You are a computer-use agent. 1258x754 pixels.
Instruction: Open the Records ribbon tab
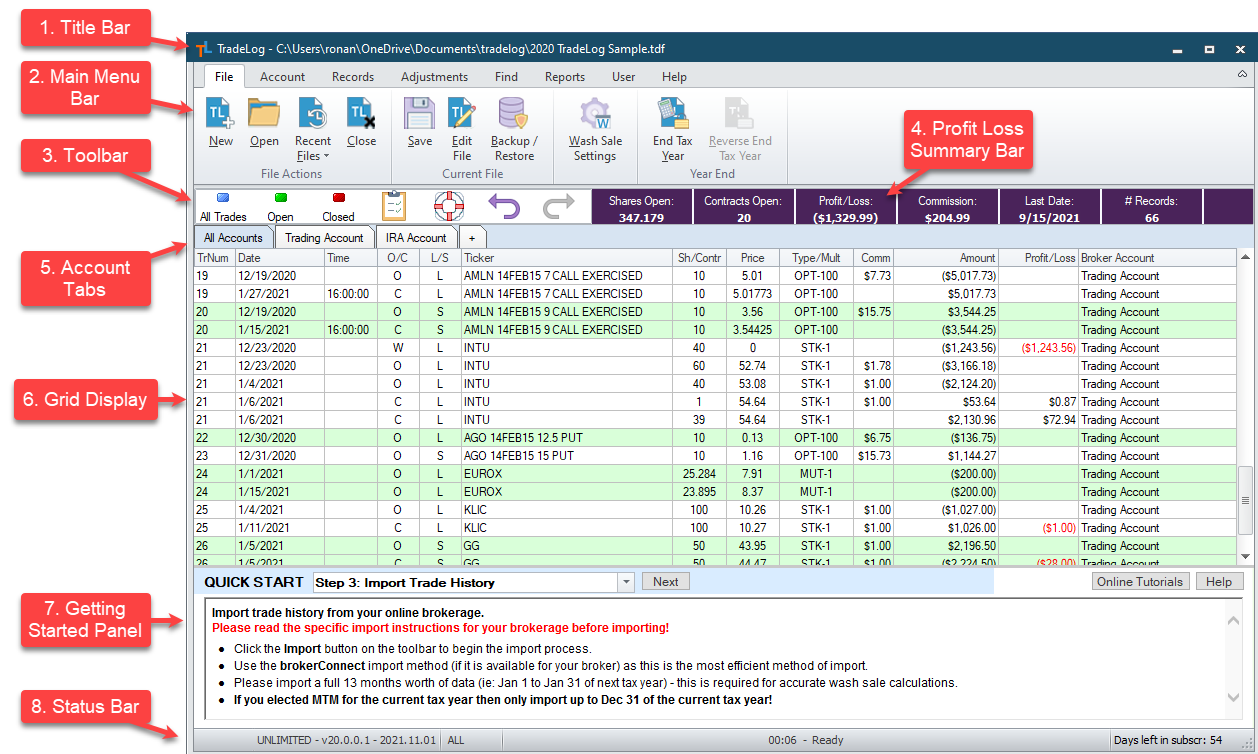tap(353, 77)
